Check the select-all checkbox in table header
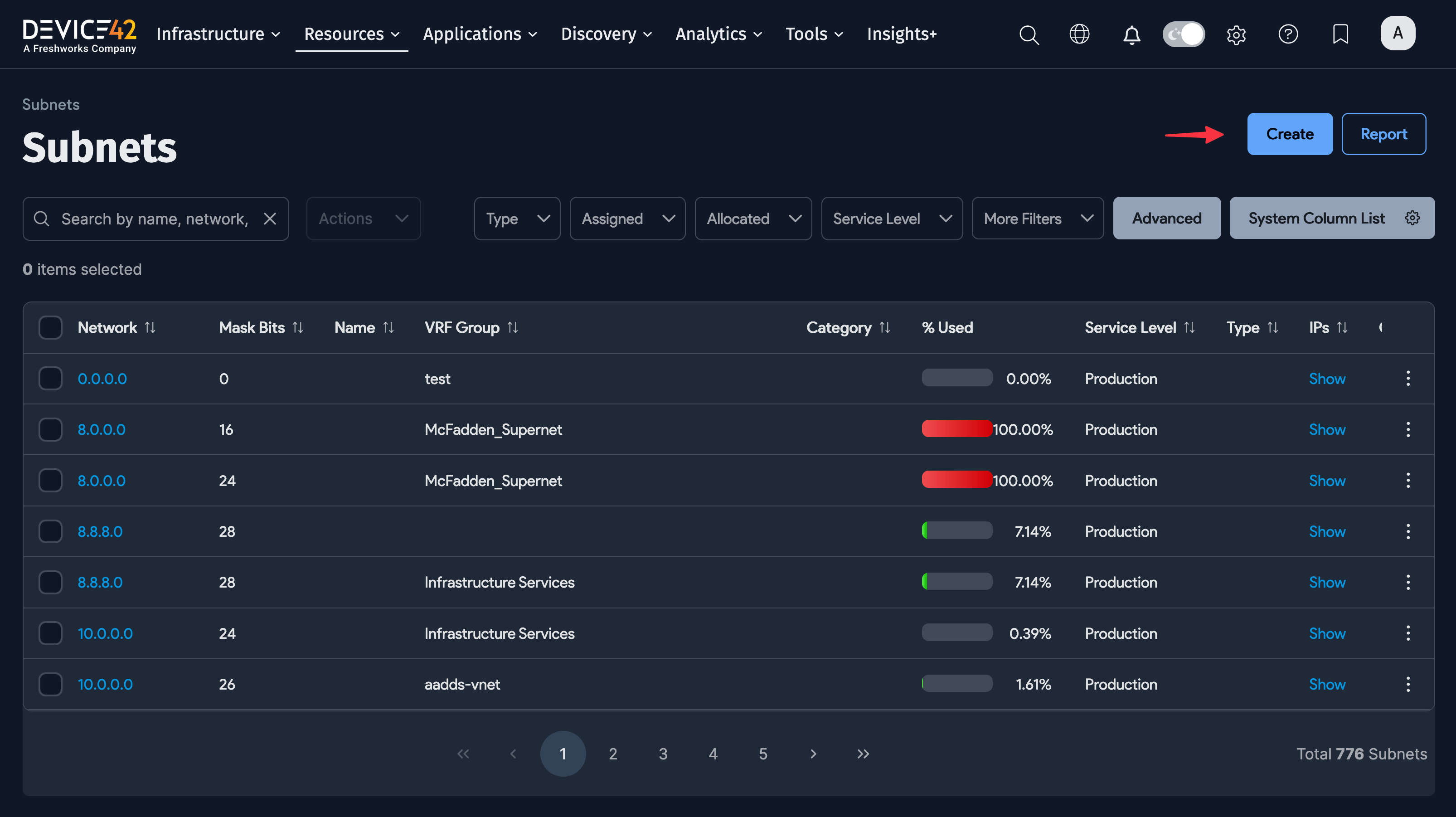Viewport: 1456px width, 817px height. (x=50, y=327)
